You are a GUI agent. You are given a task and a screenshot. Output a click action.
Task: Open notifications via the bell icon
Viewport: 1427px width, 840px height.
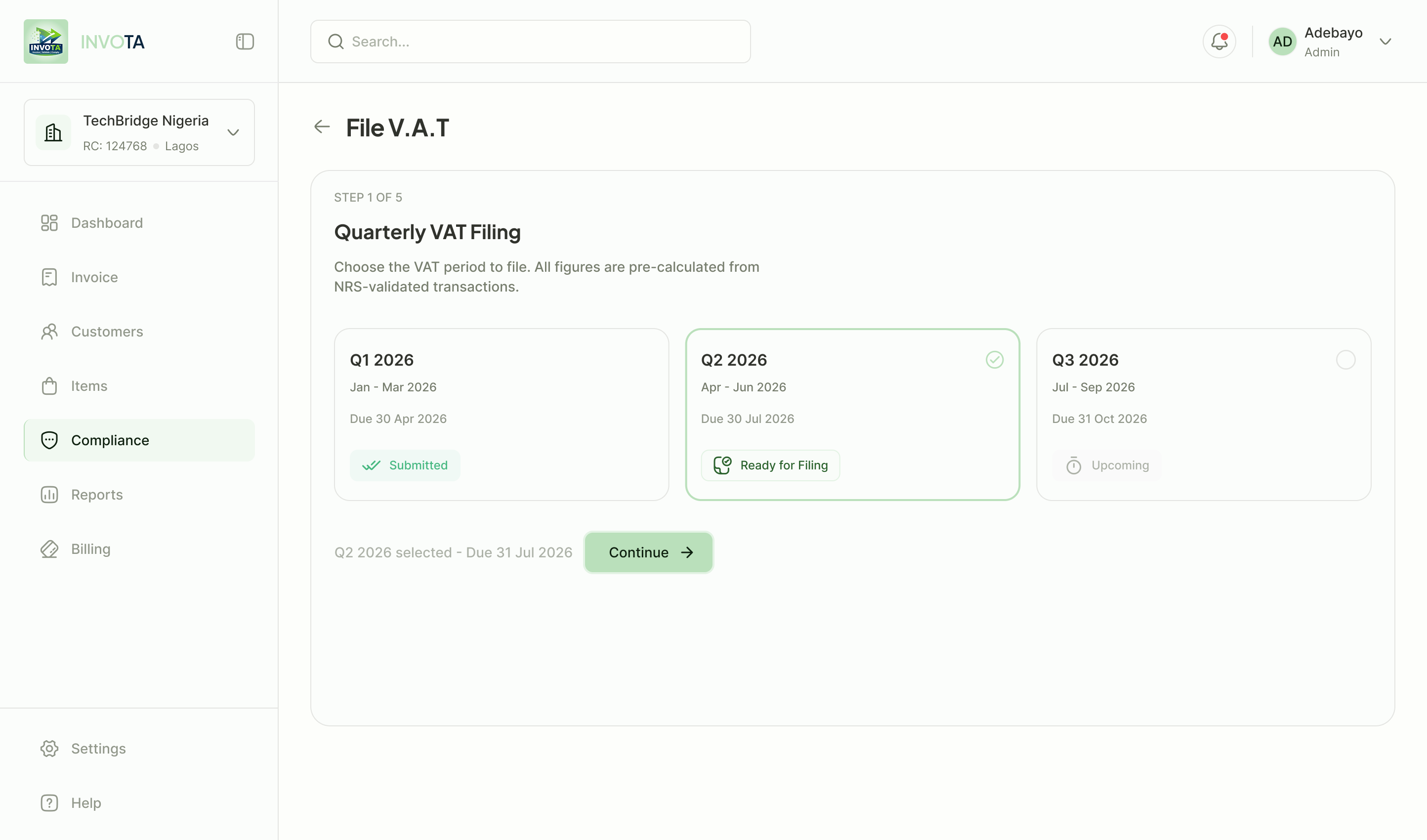click(1219, 42)
